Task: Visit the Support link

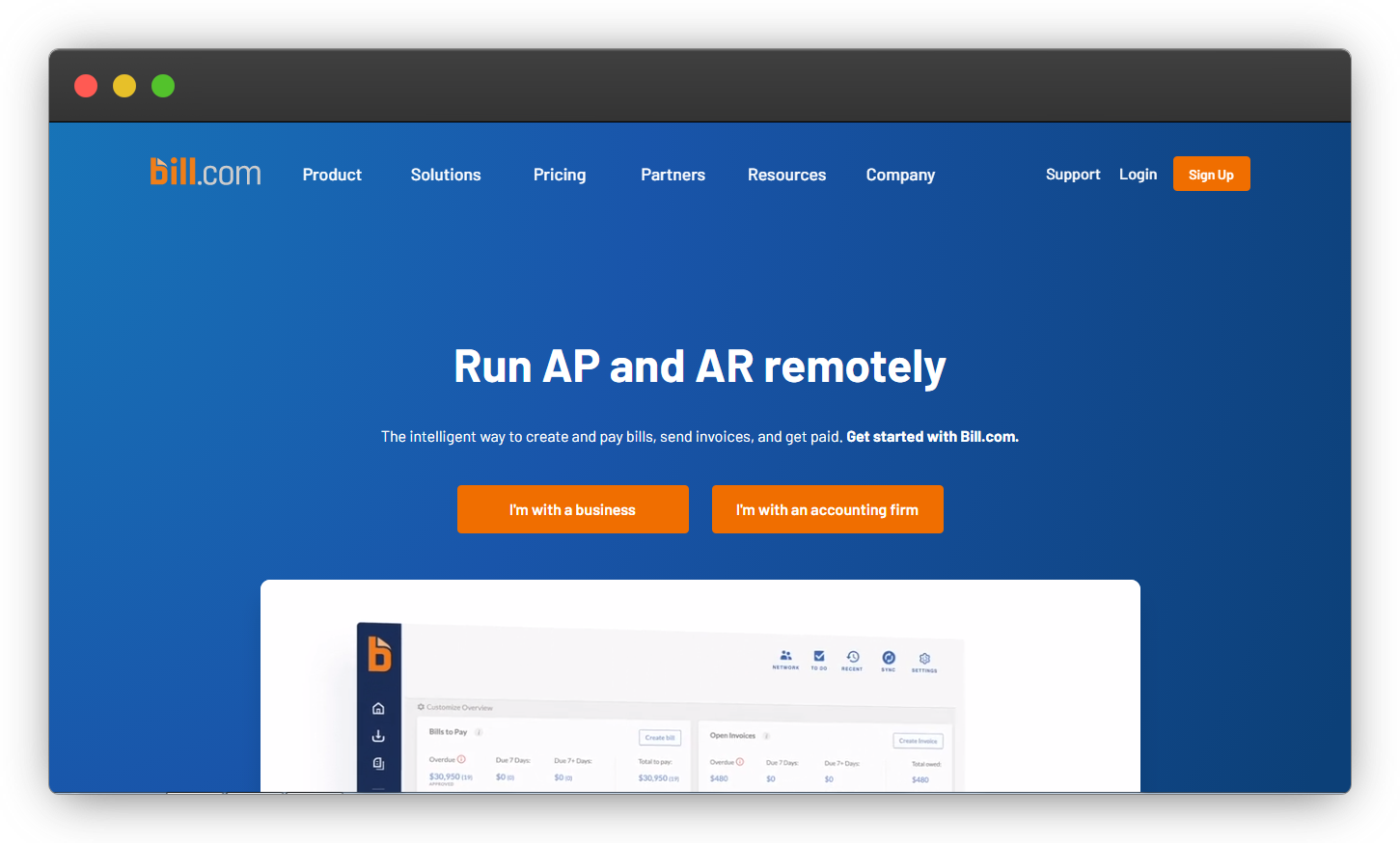Action: [x=1073, y=174]
